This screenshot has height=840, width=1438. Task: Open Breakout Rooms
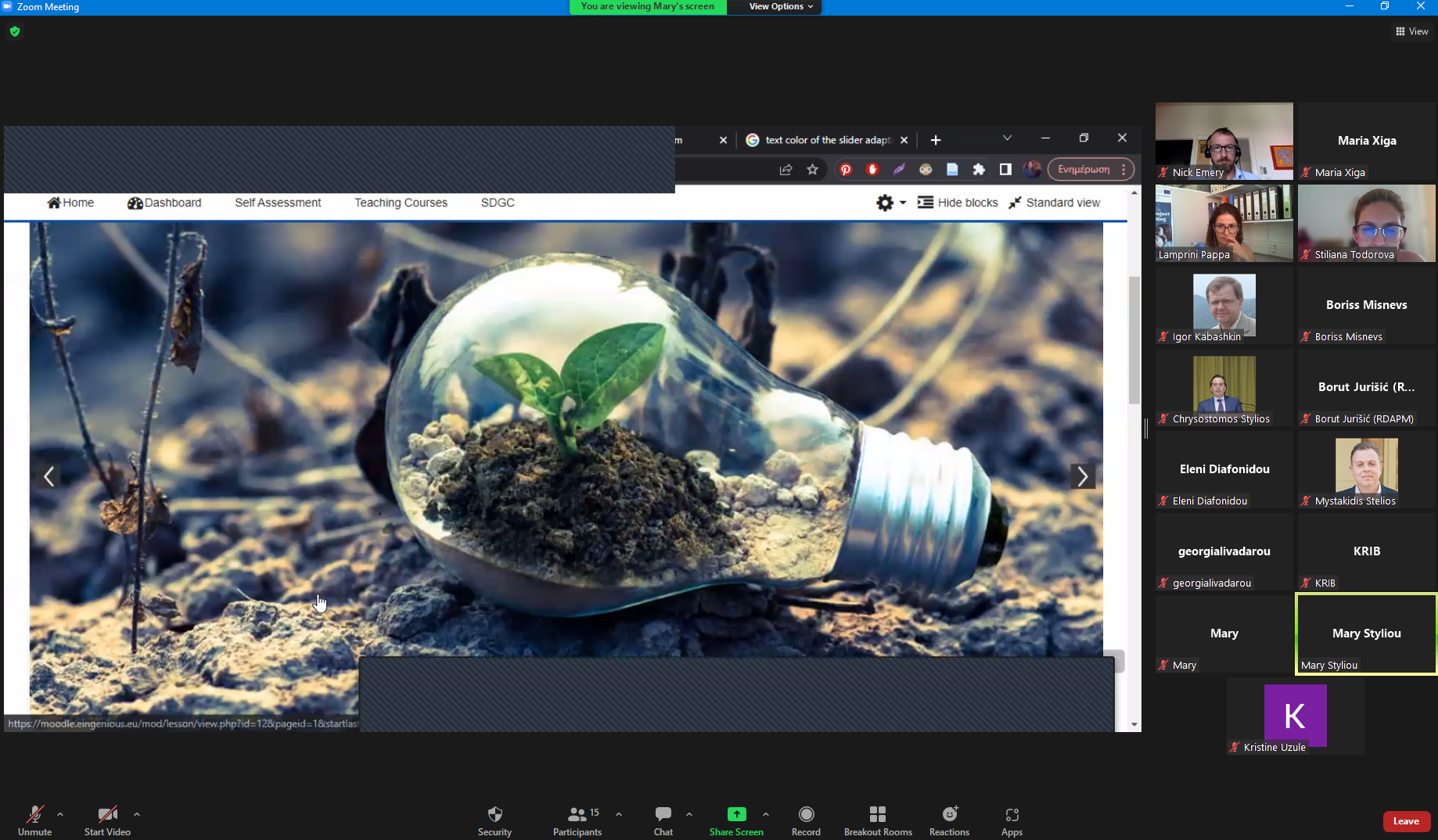[x=878, y=820]
